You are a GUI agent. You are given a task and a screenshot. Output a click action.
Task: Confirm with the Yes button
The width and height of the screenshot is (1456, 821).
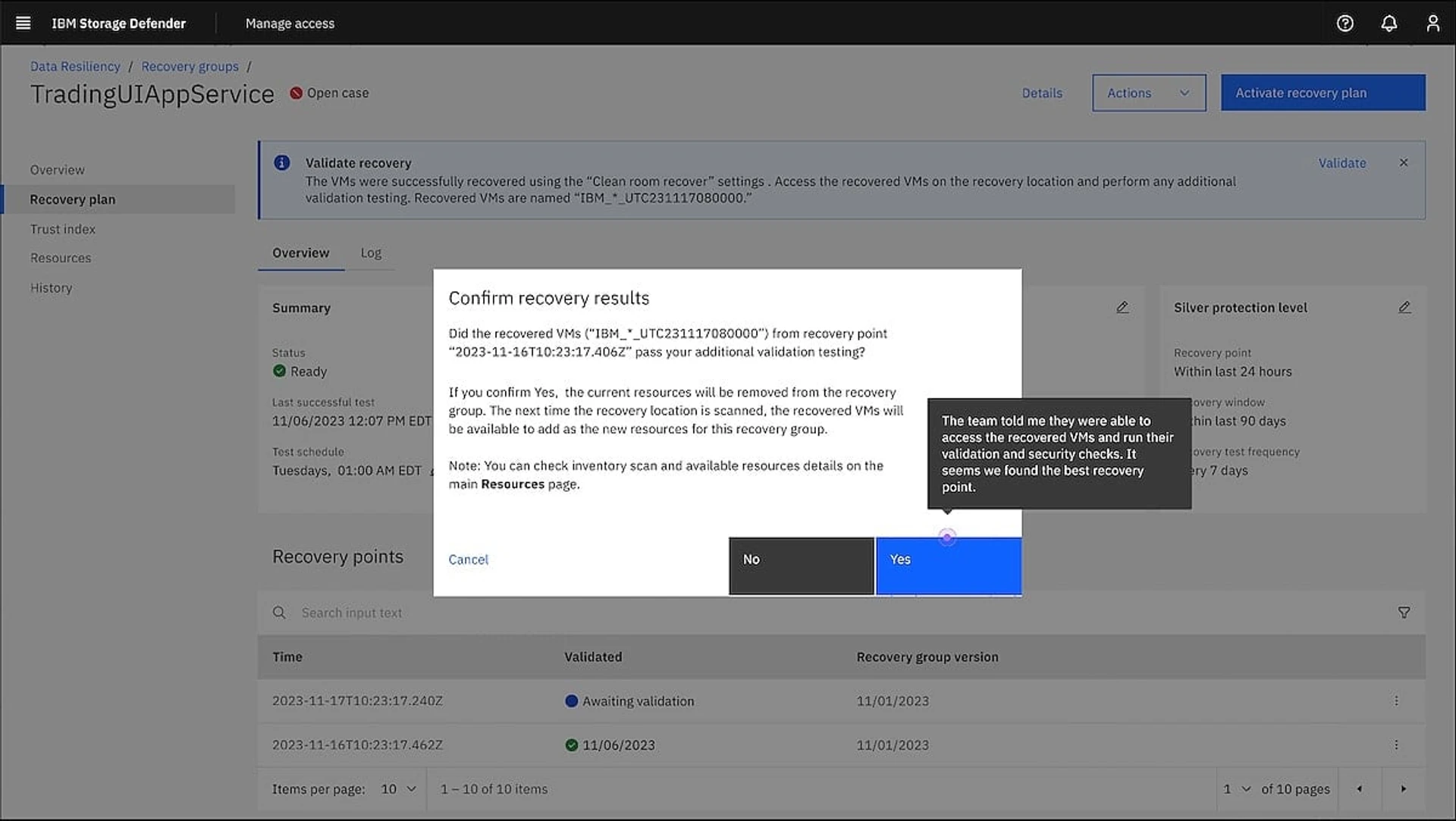(x=949, y=566)
